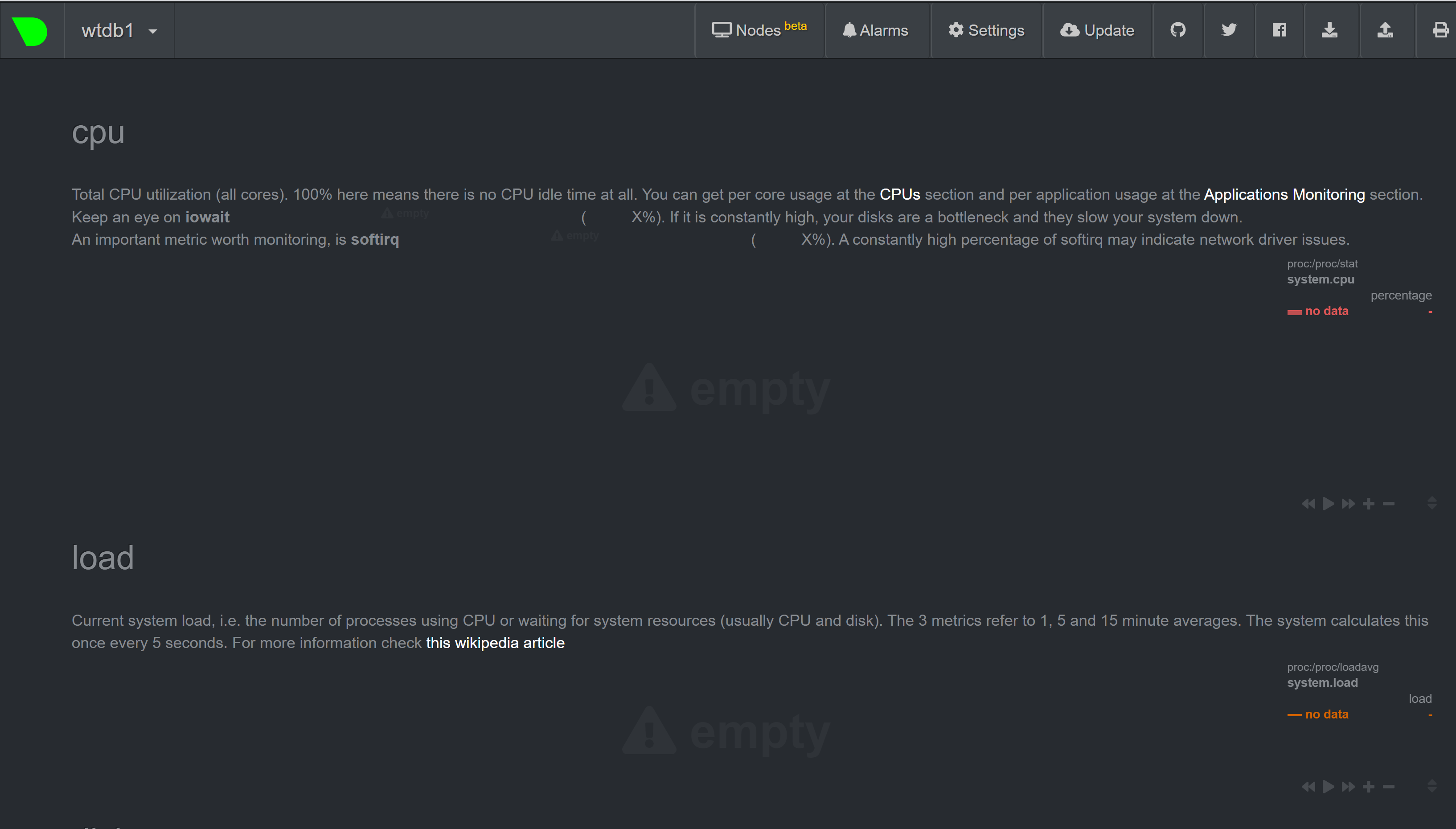This screenshot has width=1456, height=829.
Task: Toggle the 'no data' dimension in load legend
Action: (x=1318, y=714)
